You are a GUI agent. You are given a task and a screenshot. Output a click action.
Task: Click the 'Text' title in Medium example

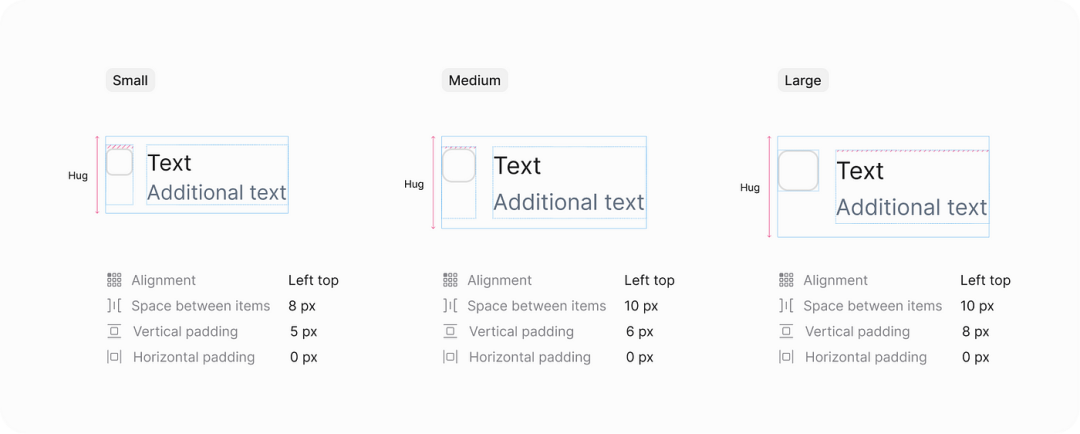coord(518,166)
